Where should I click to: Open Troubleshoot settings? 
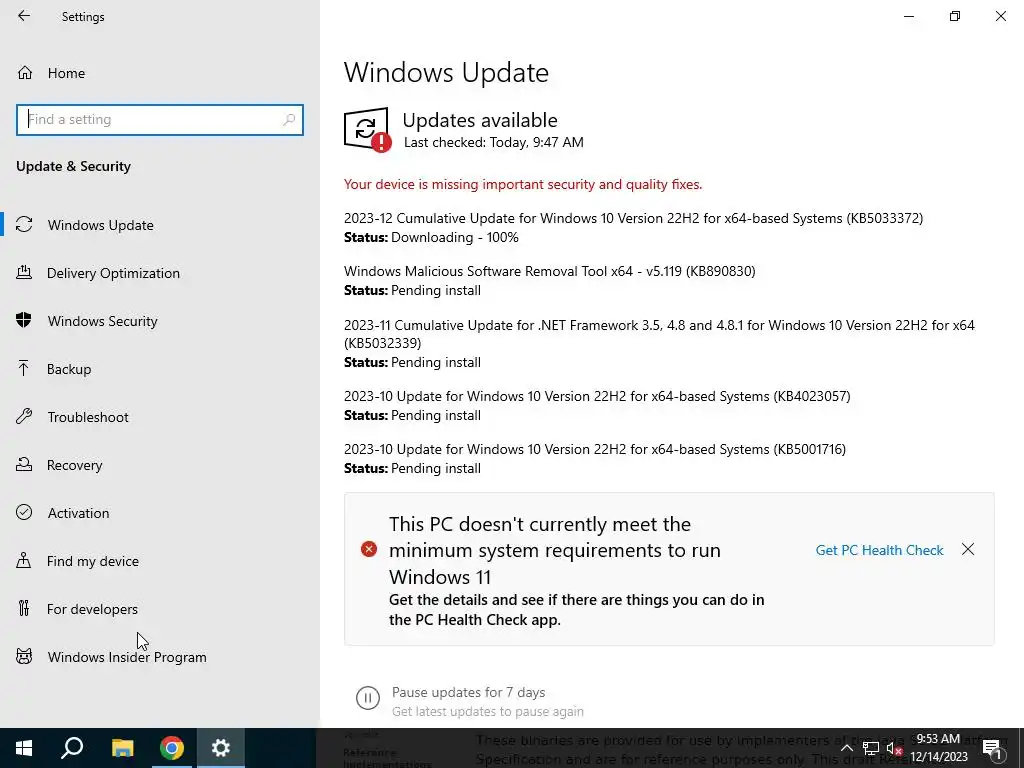point(88,417)
